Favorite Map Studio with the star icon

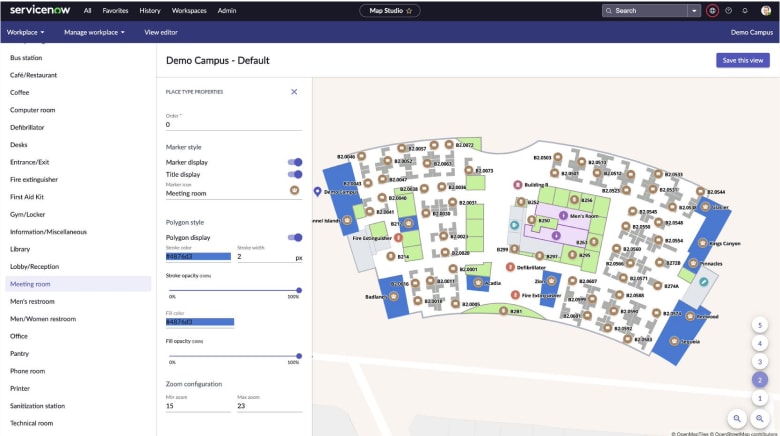tap(409, 11)
